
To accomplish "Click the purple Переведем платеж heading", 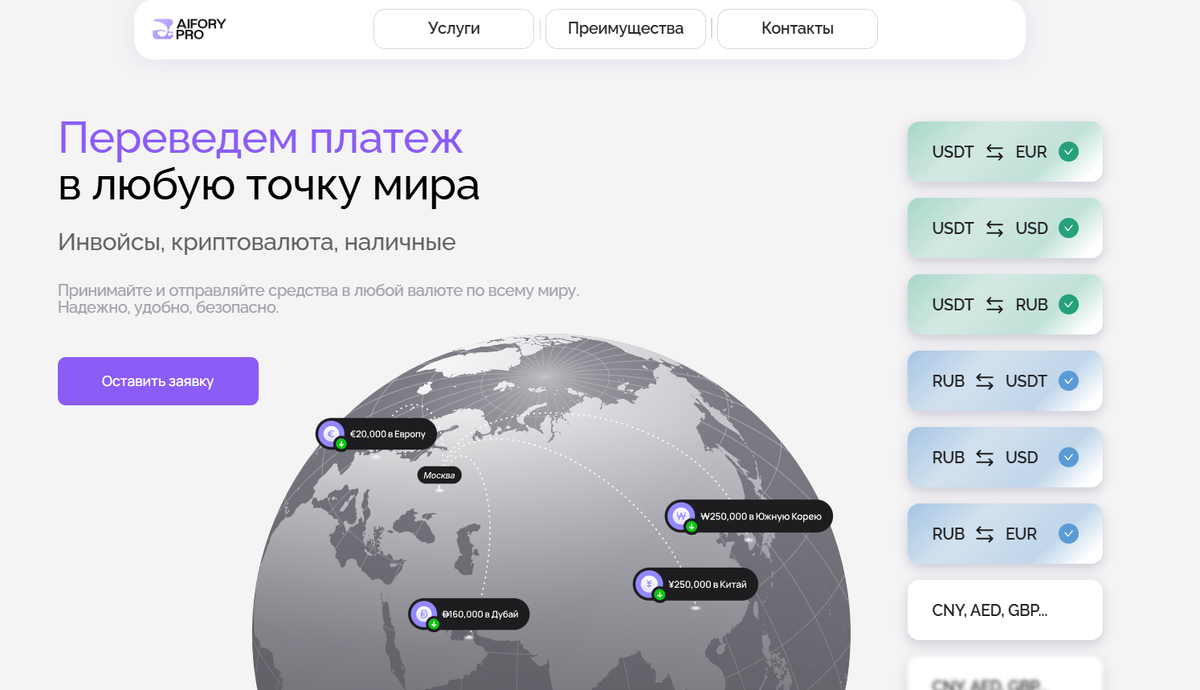I will point(261,140).
